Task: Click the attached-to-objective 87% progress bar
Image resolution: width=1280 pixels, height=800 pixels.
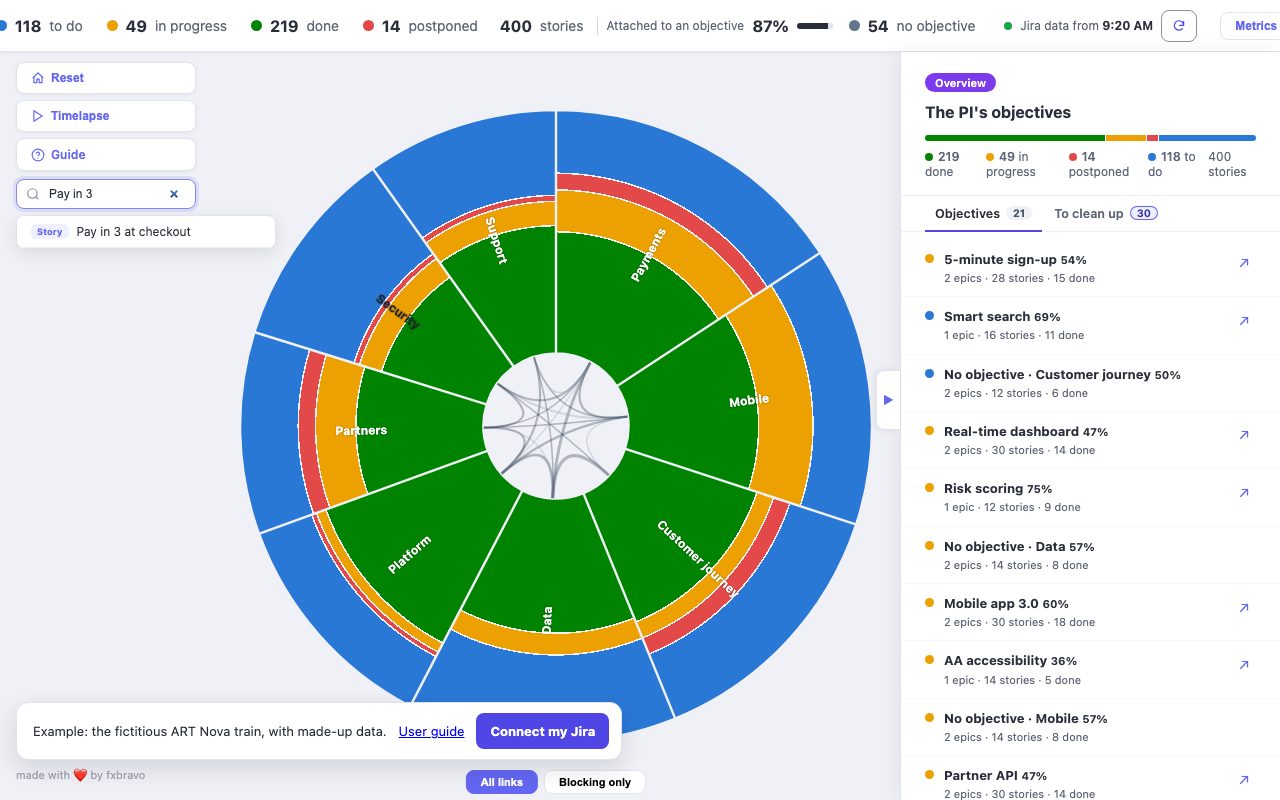Action: [x=816, y=26]
